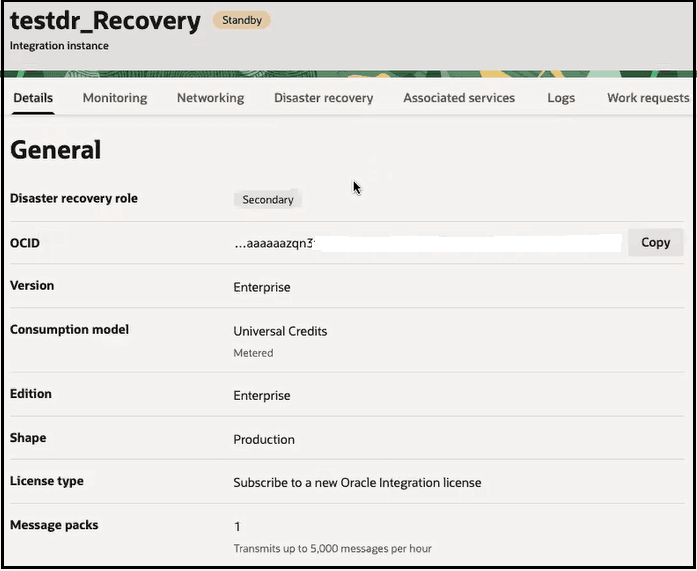Click the License type label
Image resolution: width=697 pixels, height=571 pixels.
pos(47,481)
